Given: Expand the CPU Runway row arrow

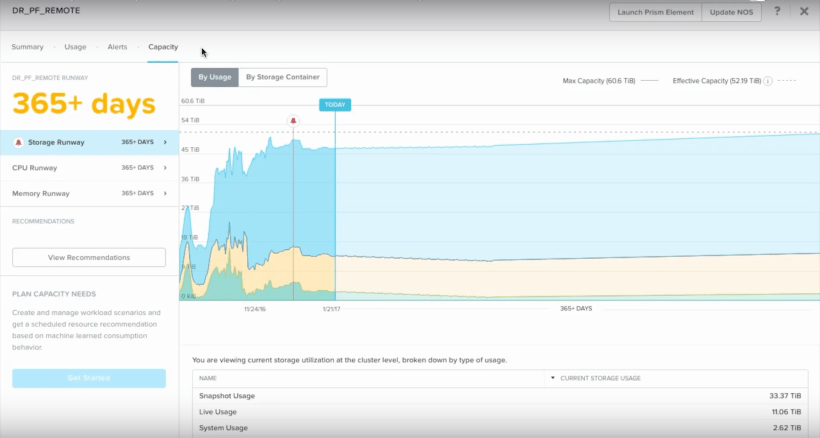Looking at the screenshot, I should tap(165, 168).
